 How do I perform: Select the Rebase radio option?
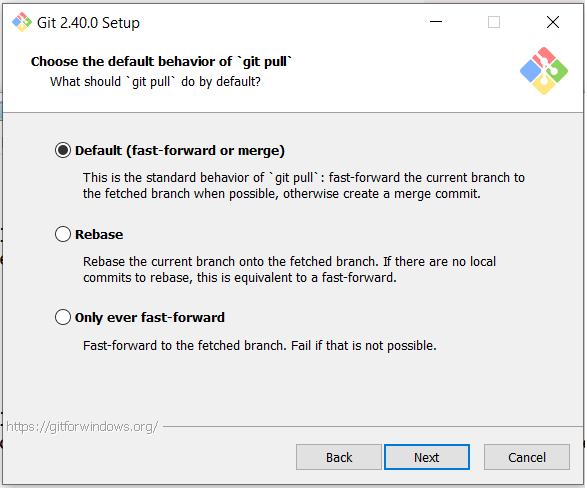coord(63,234)
